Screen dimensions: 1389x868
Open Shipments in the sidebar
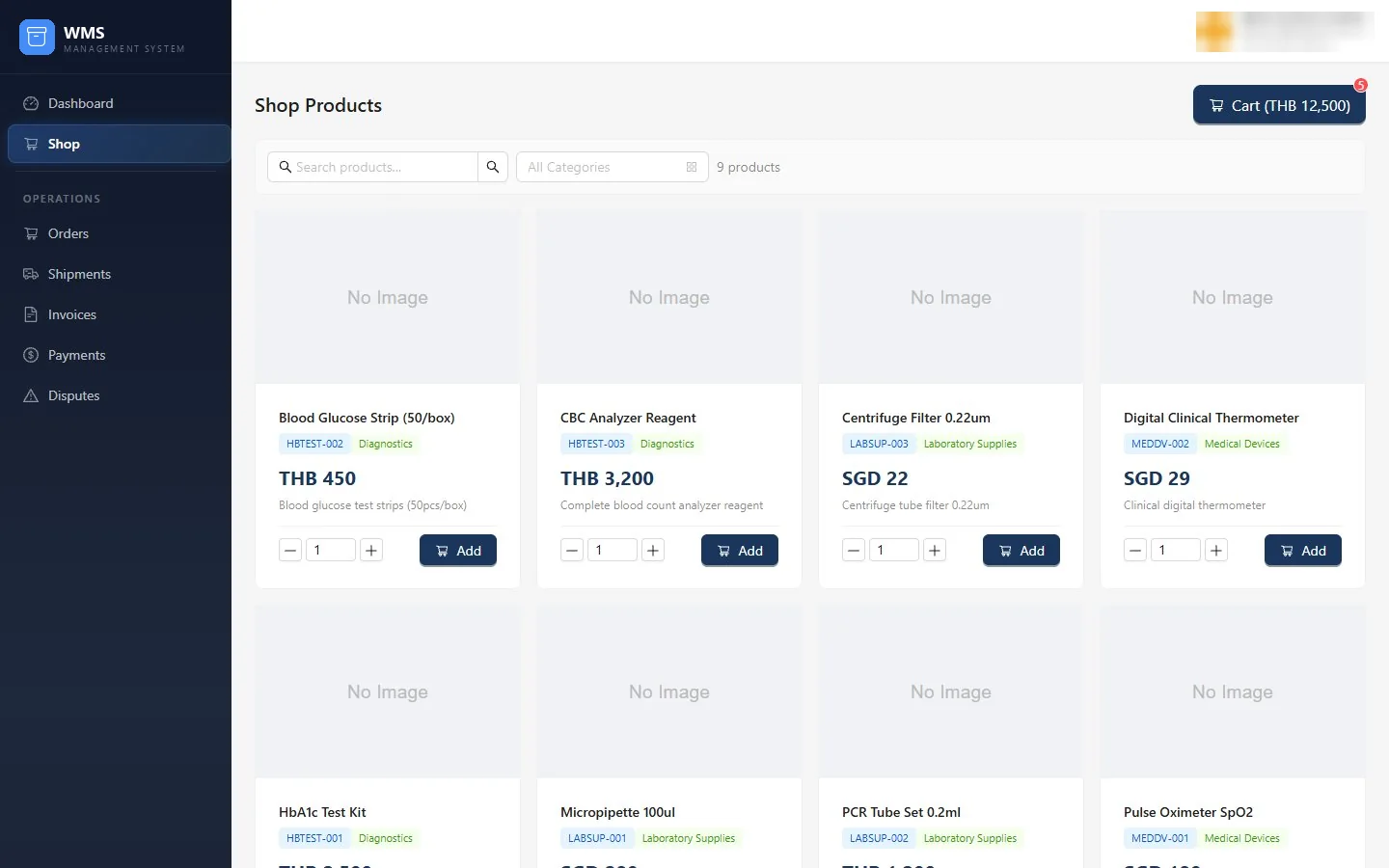pyautogui.click(x=119, y=274)
